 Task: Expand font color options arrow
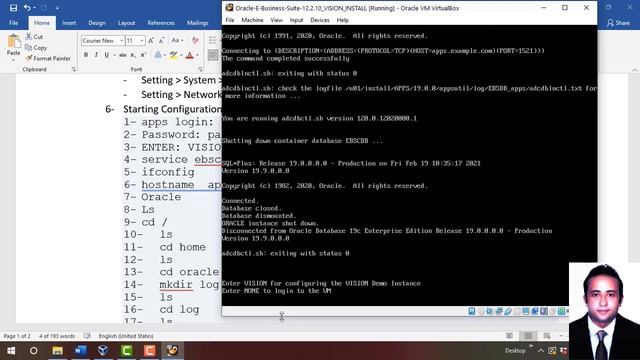(197, 55)
